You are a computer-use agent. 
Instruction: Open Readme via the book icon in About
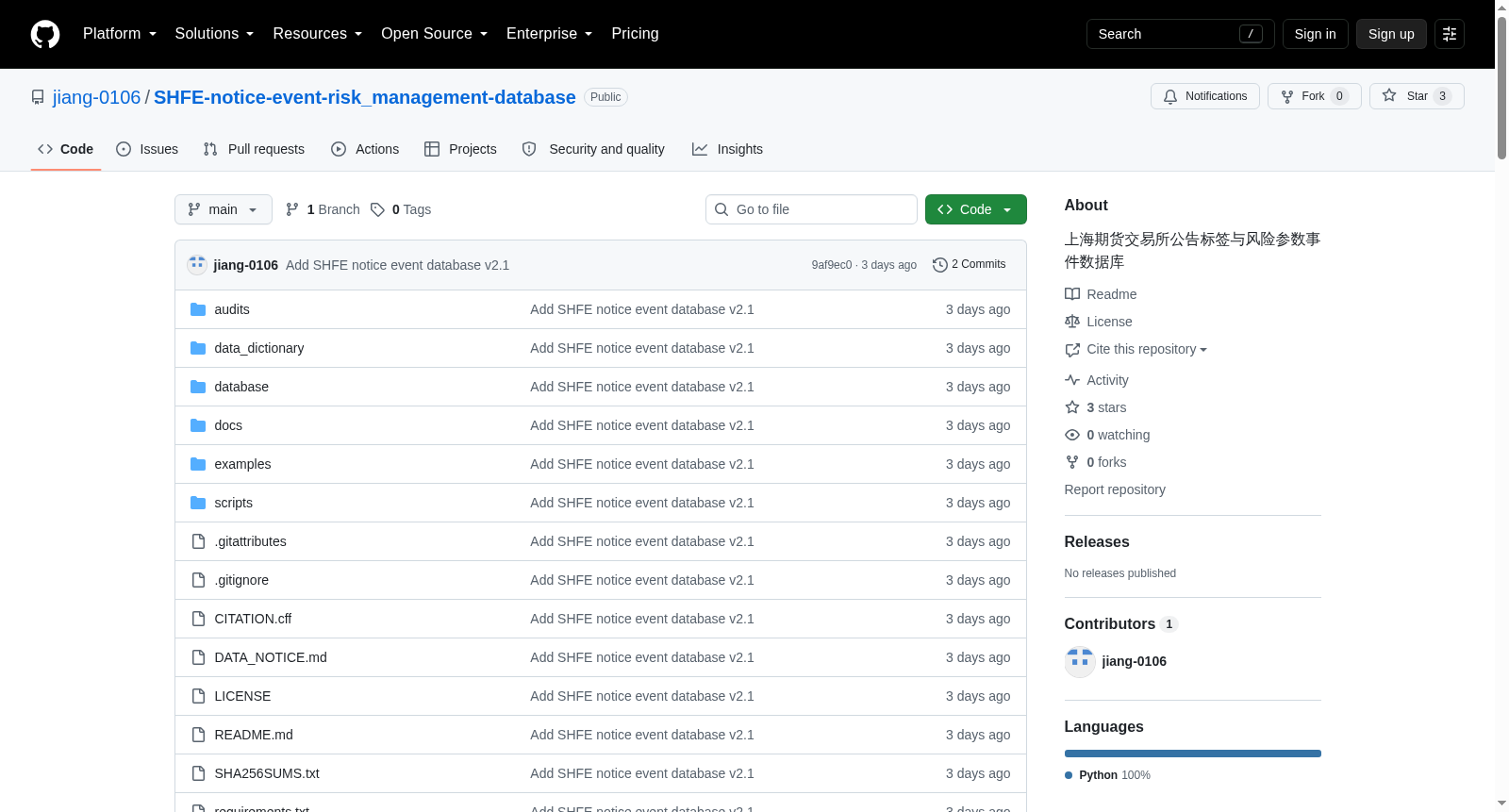[1072, 294]
